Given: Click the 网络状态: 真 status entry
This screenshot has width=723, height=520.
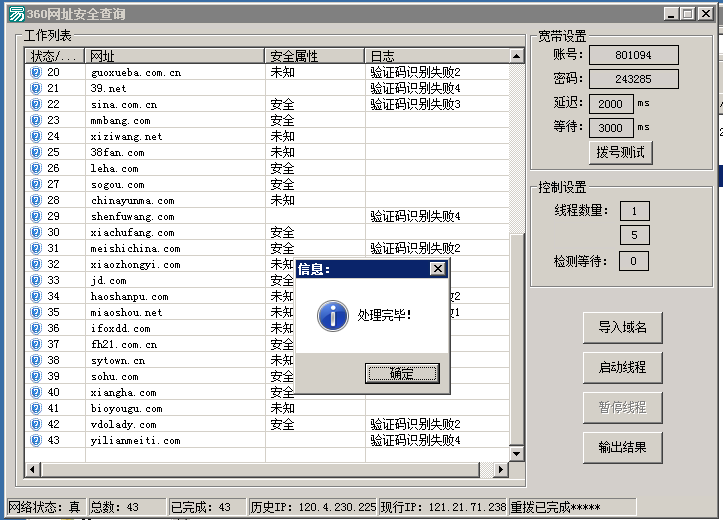Looking at the screenshot, I should 46,508.
